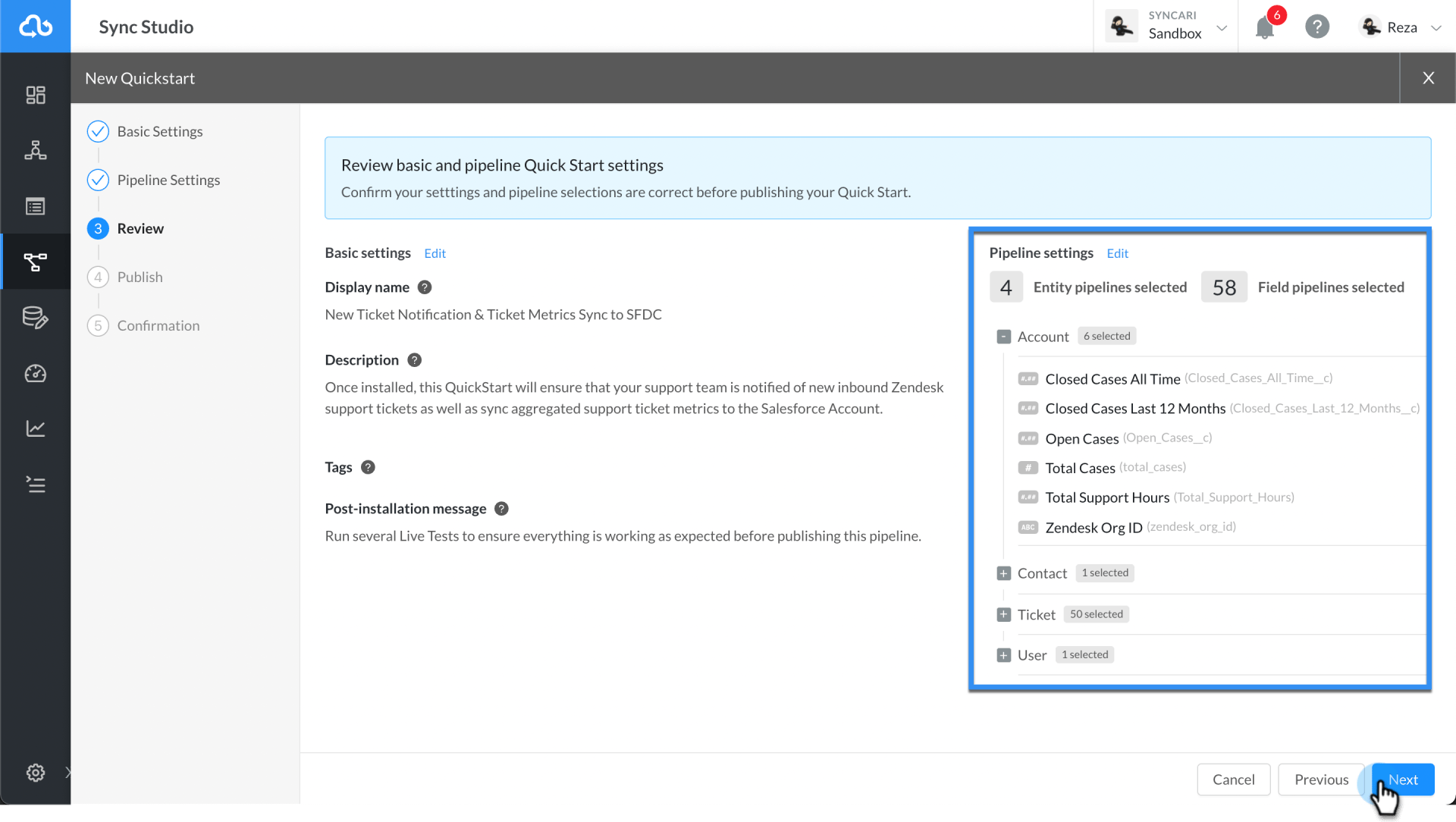The height and width of the screenshot is (822, 1456).
Task: Click Edit next to Pipeline settings
Action: 1117,253
